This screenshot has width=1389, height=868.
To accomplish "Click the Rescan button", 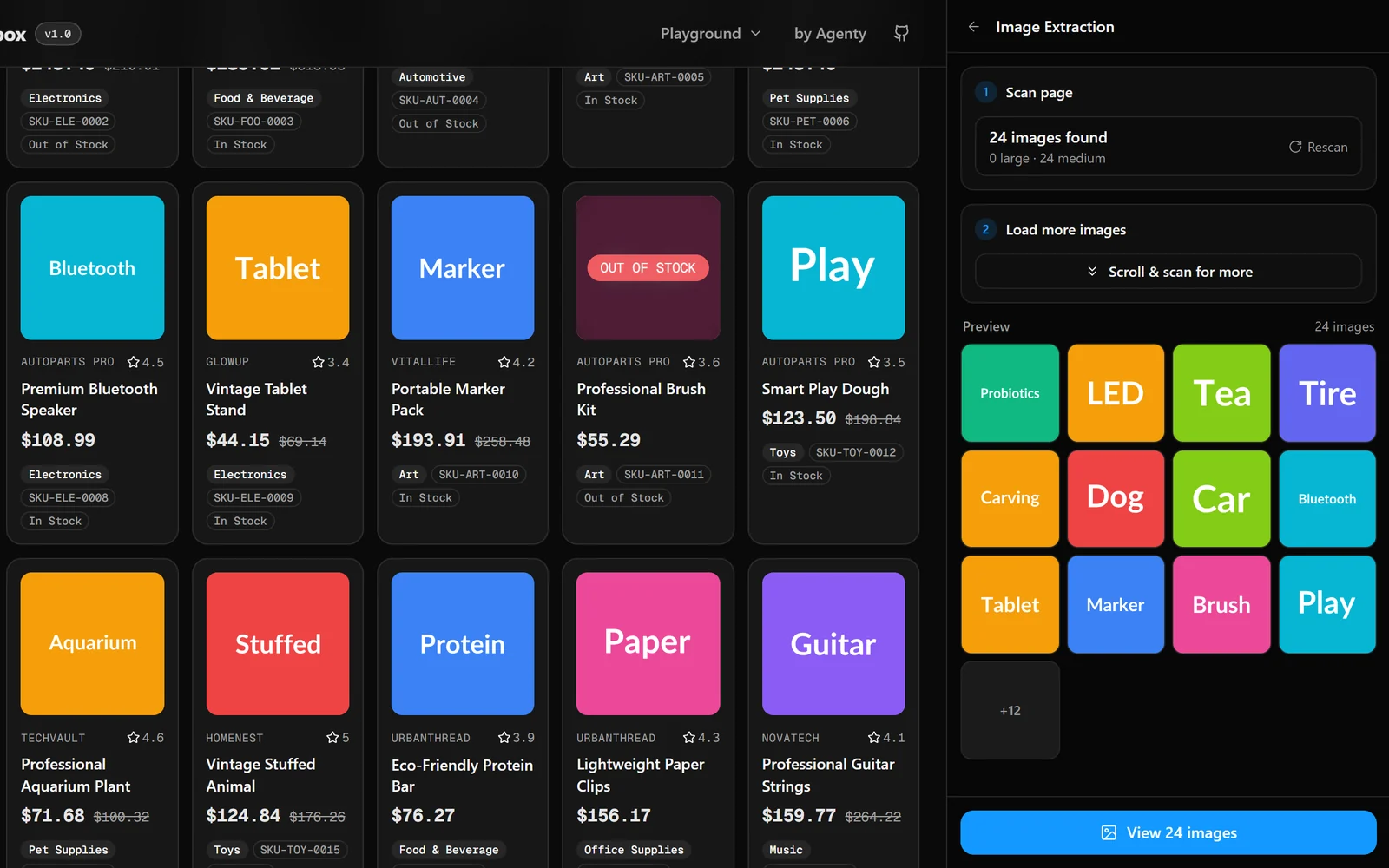I will coord(1318,147).
